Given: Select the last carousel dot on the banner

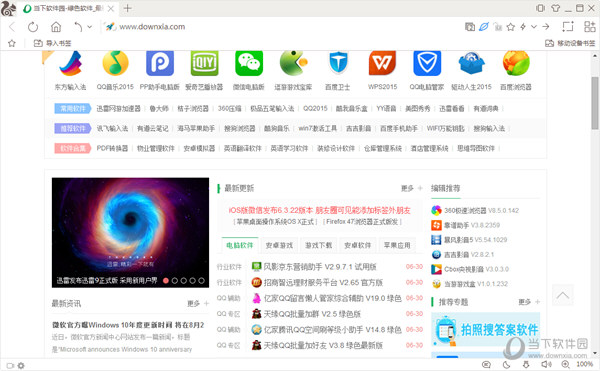Looking at the screenshot, I should click(201, 280).
